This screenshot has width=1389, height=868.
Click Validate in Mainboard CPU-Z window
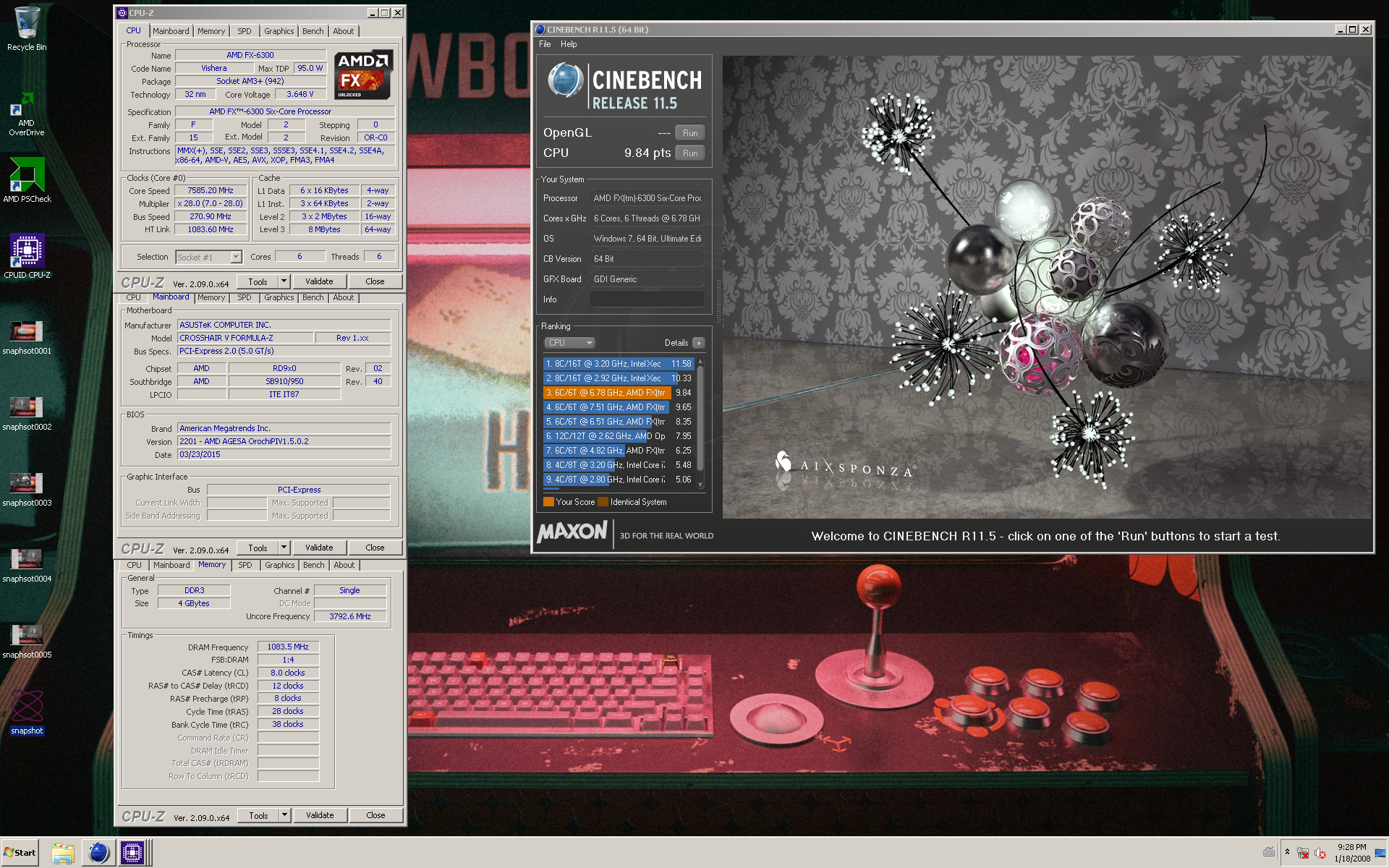(319, 548)
